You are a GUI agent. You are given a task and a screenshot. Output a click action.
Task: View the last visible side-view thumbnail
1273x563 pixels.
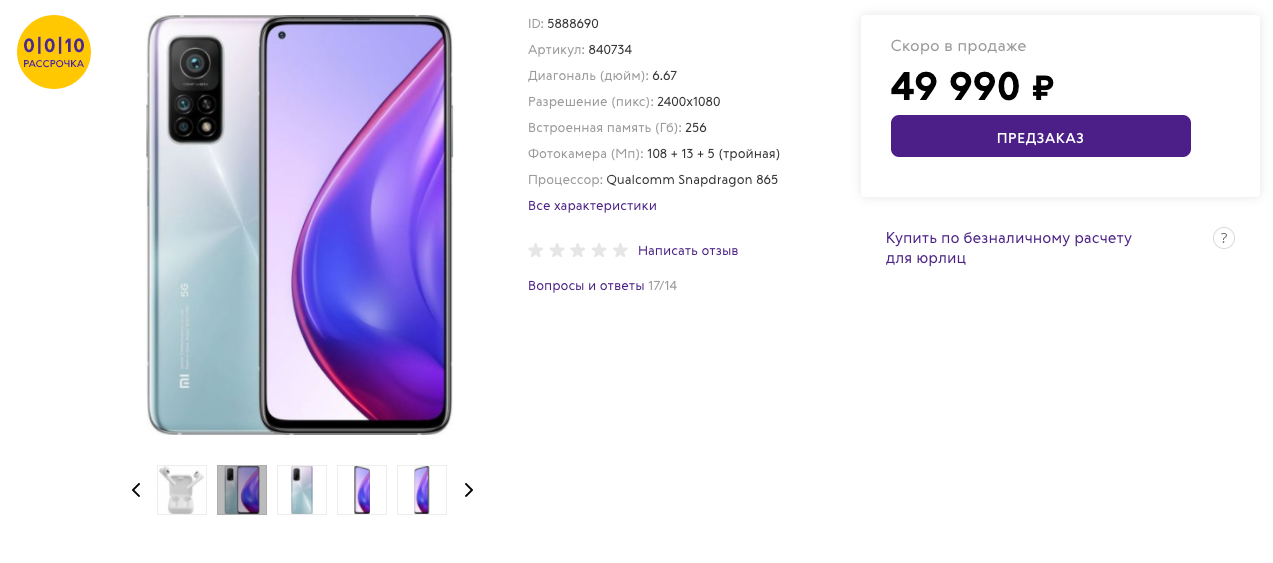click(422, 490)
